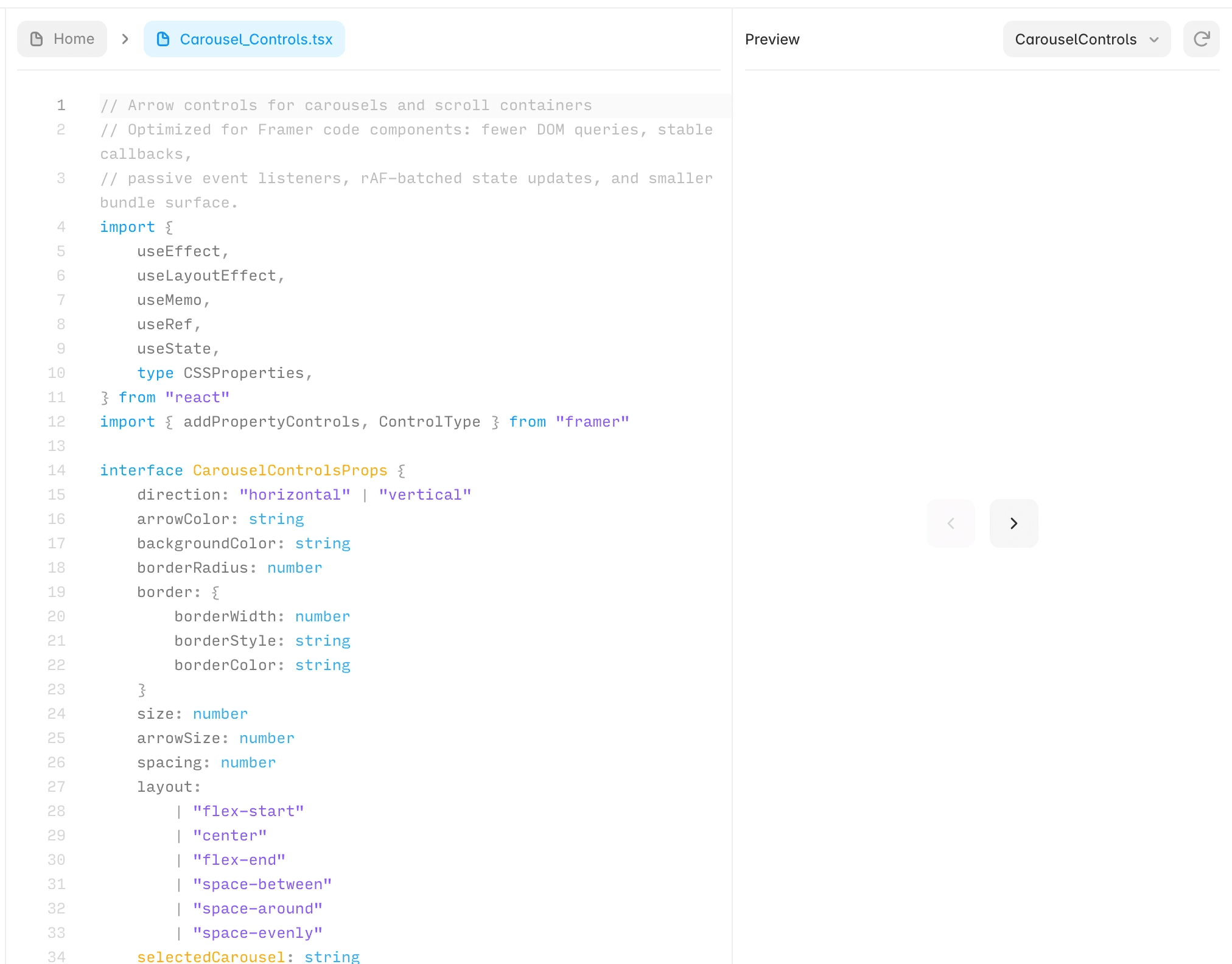Click the Preview panel heading

click(x=772, y=39)
